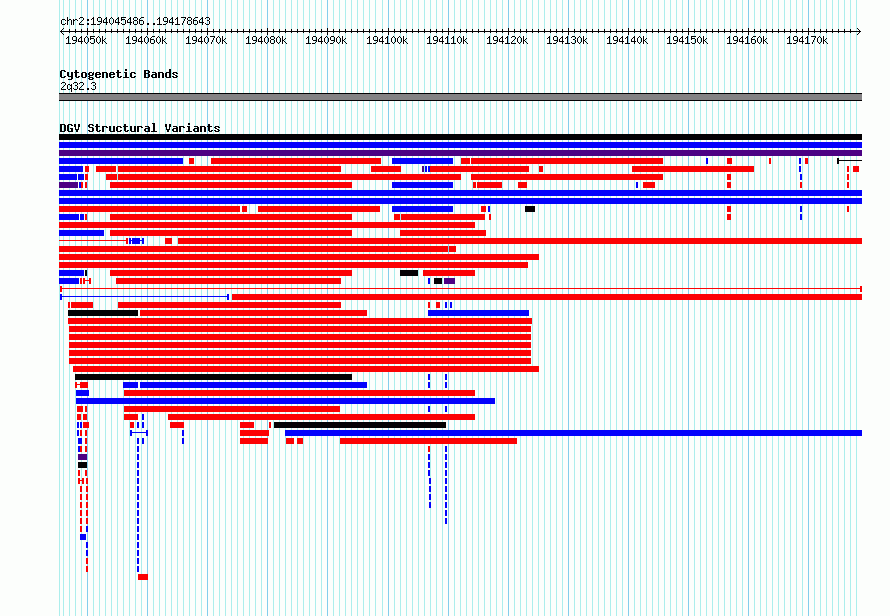Open the DGV Structural Variants track title
This screenshot has height=616, width=890.
point(140,128)
